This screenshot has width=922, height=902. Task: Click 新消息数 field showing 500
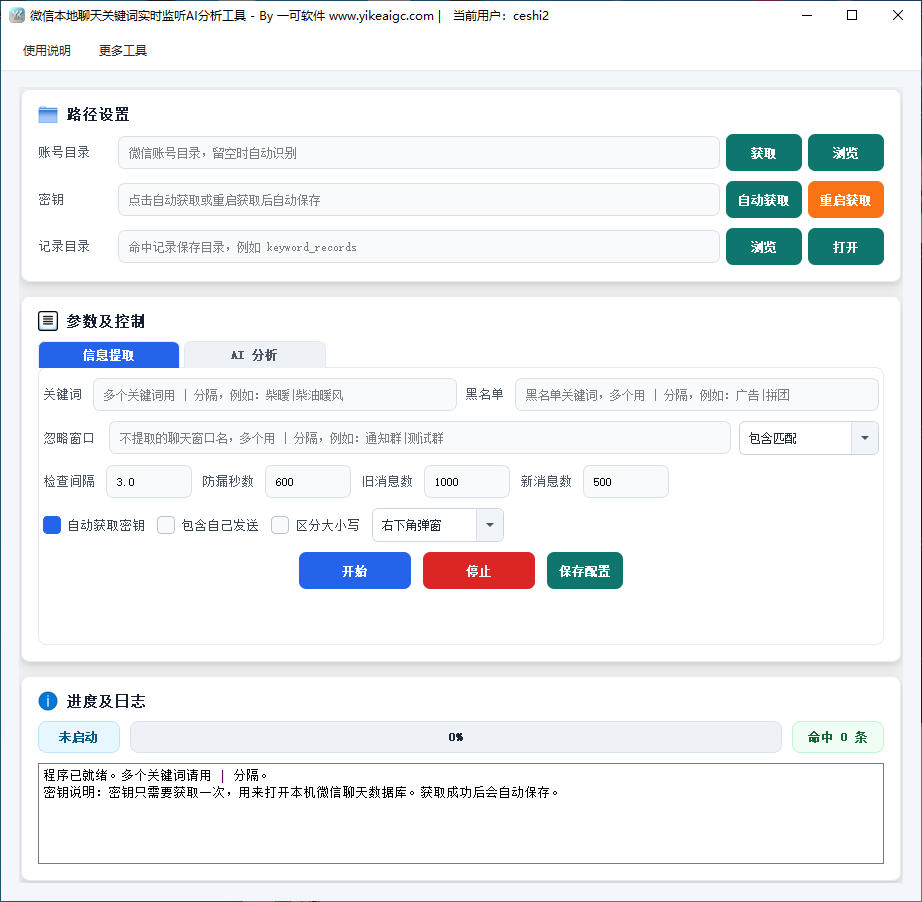[626, 482]
